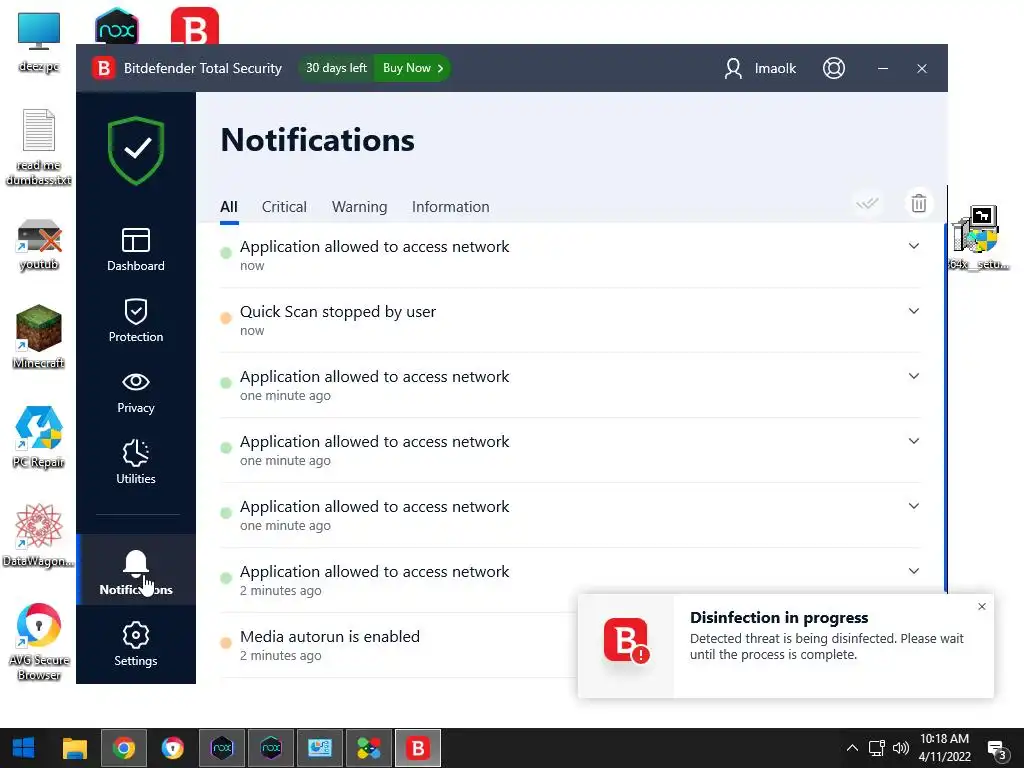
Task: Open the Protection shield section
Action: coord(136,321)
